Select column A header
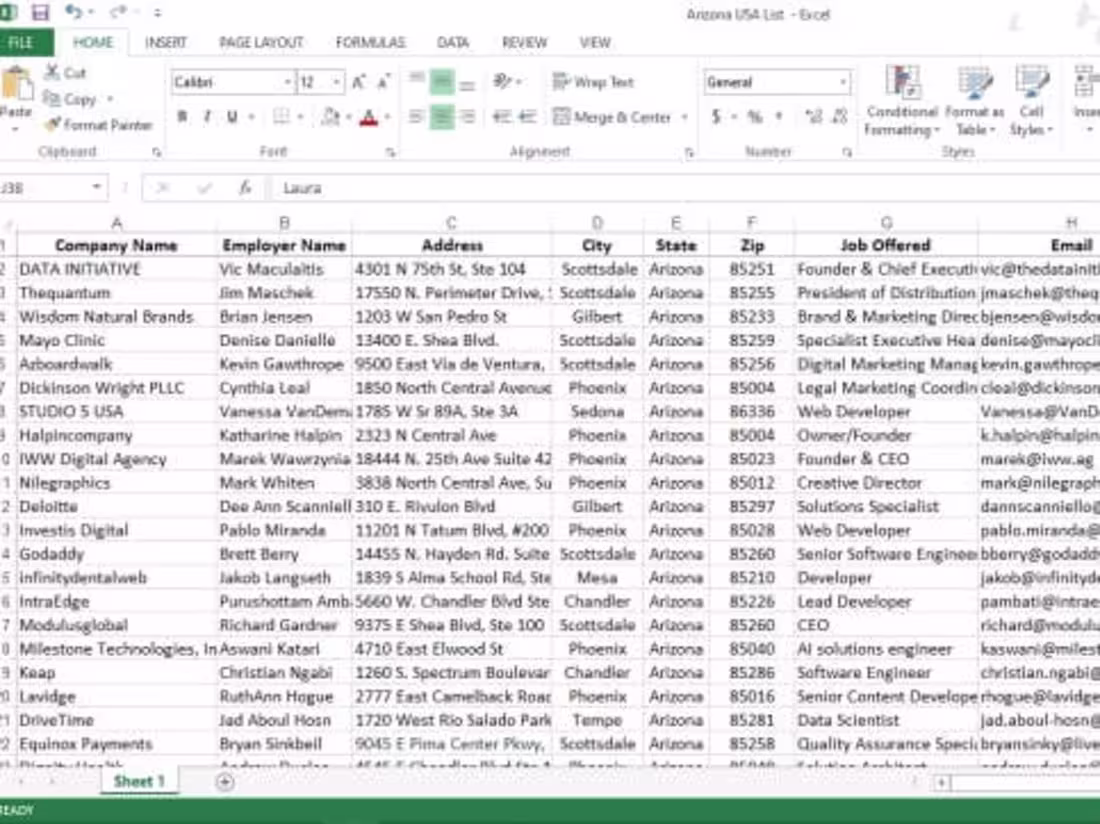Image resolution: width=1100 pixels, height=824 pixels. click(x=116, y=223)
